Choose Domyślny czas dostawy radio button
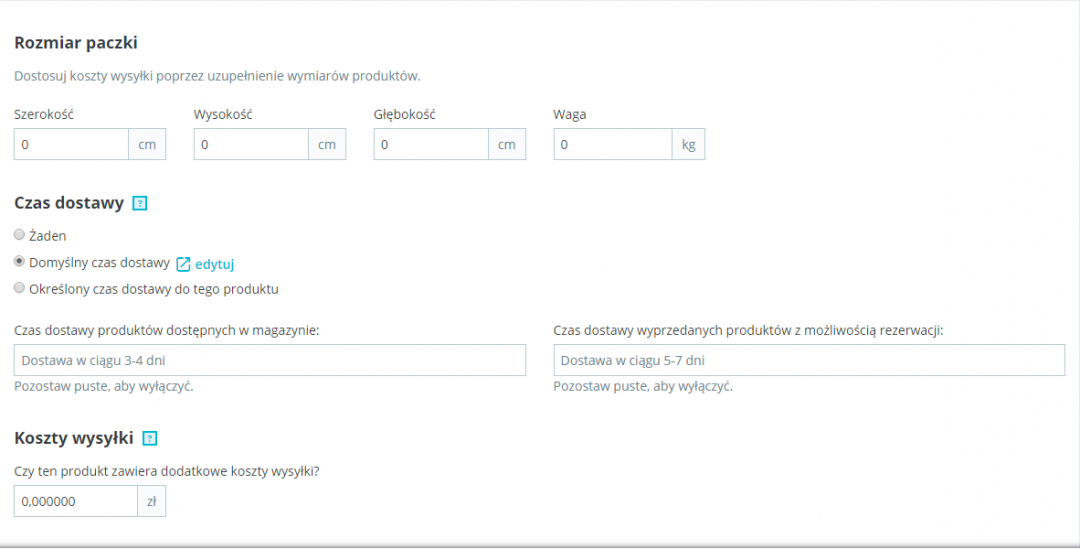This screenshot has height=549, width=1080. click(20, 262)
